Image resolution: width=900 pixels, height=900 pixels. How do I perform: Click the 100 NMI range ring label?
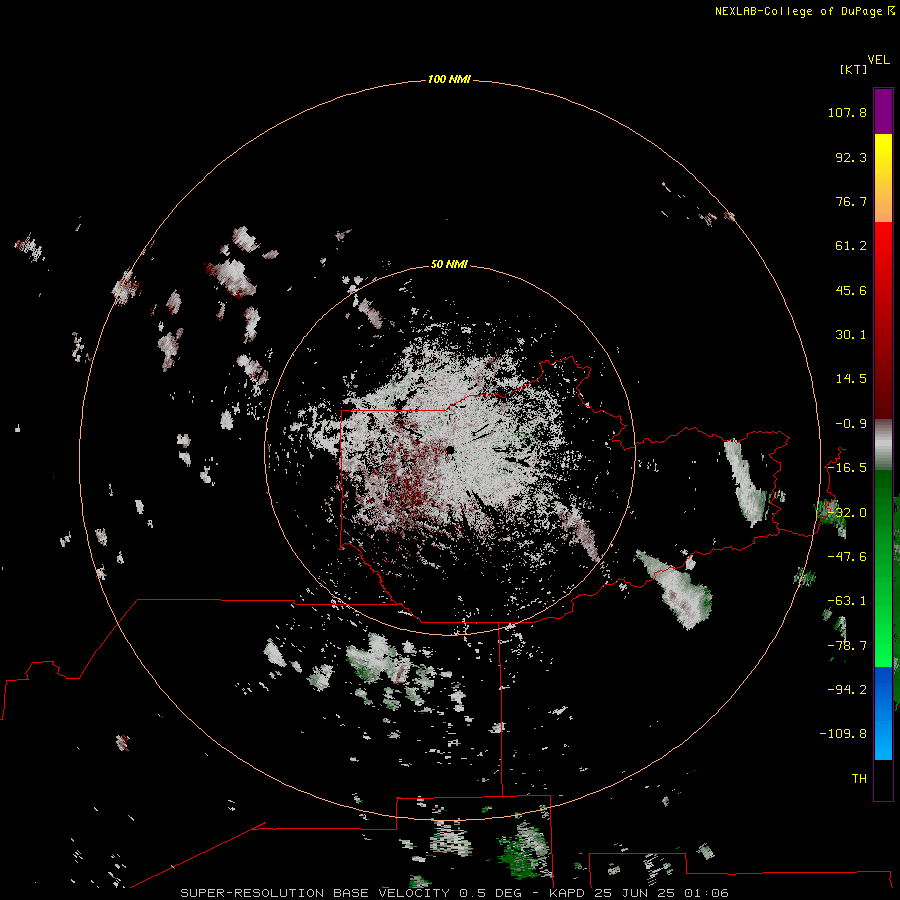coord(449,79)
